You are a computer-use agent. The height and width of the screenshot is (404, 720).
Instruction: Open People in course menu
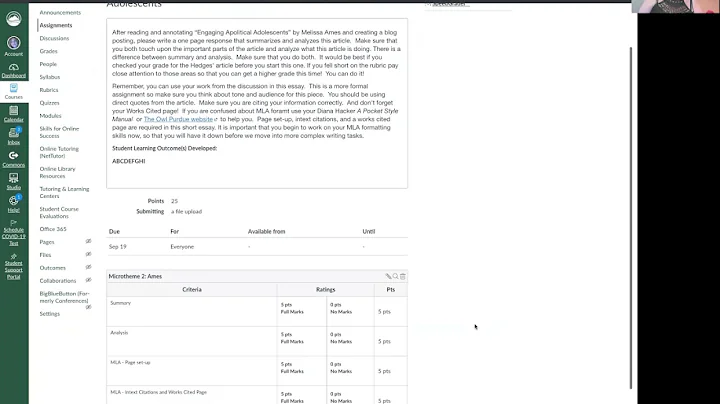48,64
